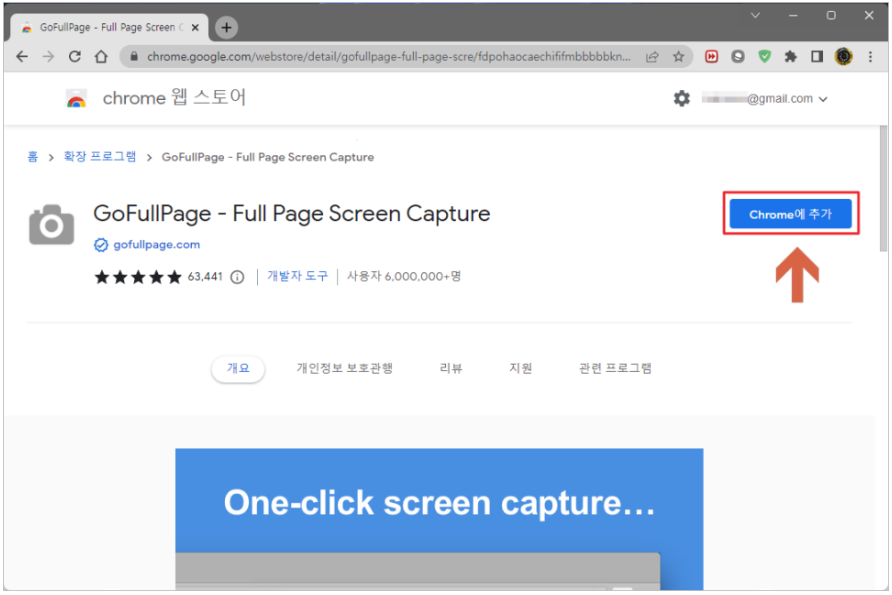Switch to 관련 프로그램 tab
The image size is (892, 595).
[615, 368]
